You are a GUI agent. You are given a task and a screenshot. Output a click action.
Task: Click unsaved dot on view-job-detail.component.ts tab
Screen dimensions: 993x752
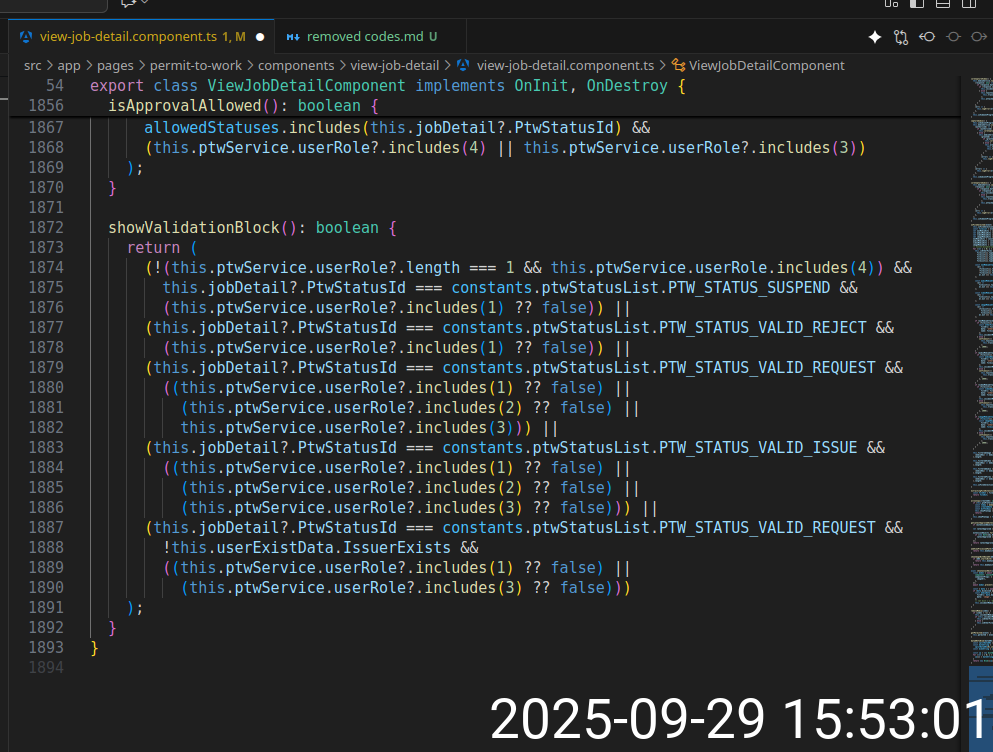[x=260, y=37]
